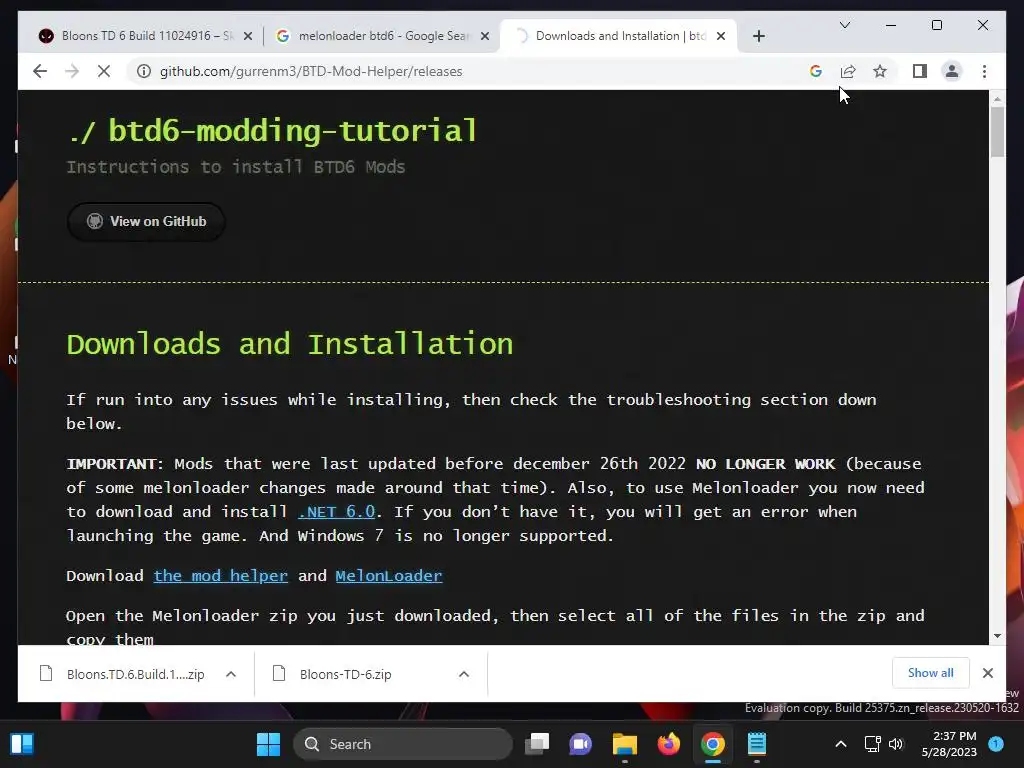Open the Chrome three-dot menu

[x=984, y=71]
